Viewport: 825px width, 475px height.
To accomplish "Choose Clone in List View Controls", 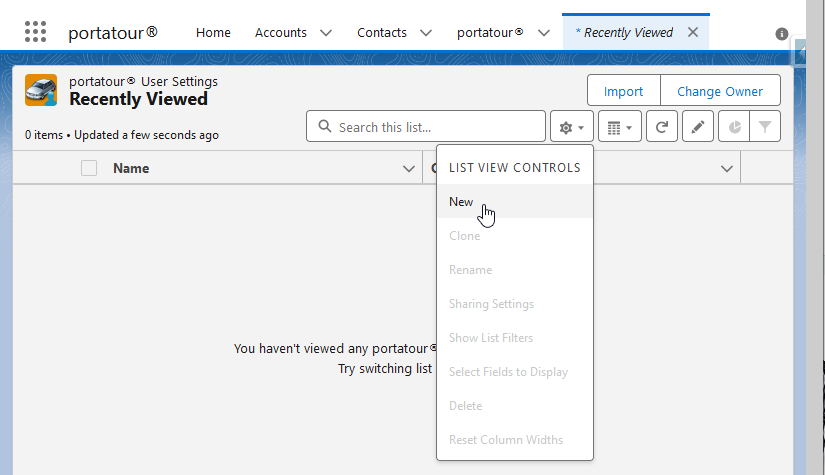I will (515, 236).
